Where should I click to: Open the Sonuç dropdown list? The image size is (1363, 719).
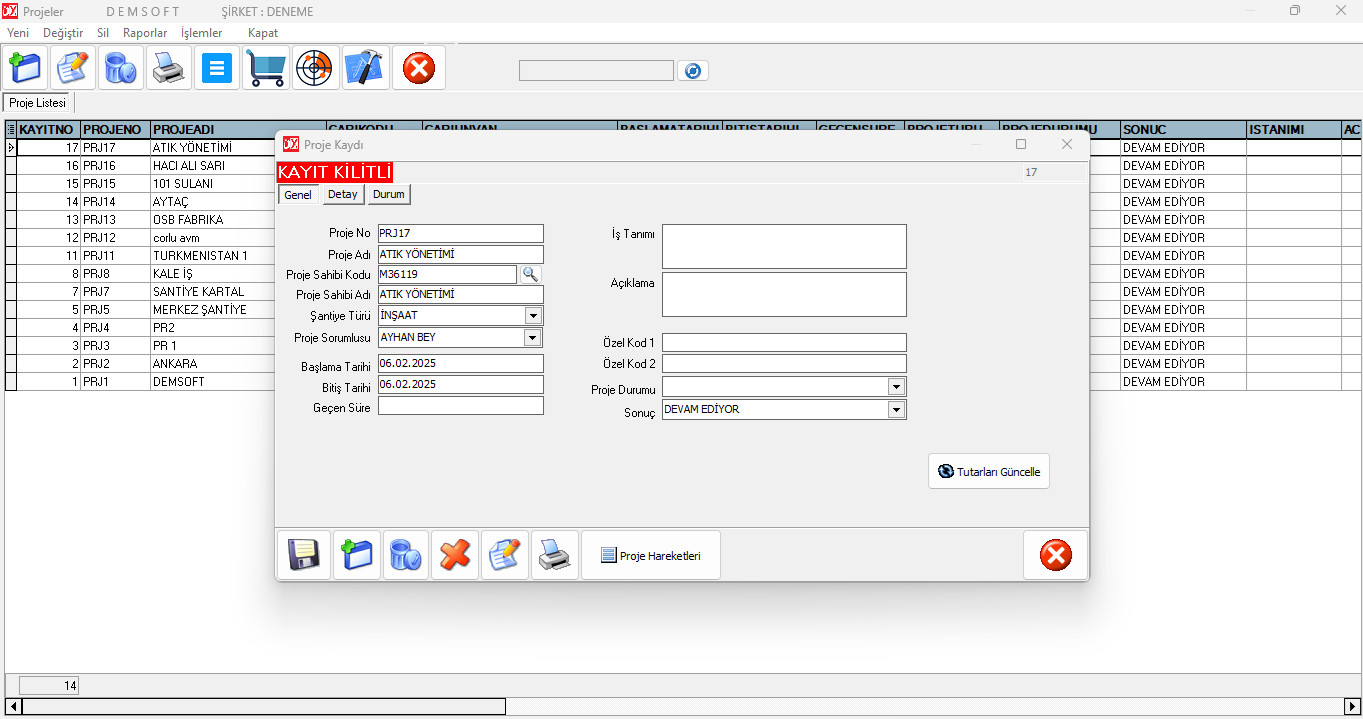pyautogui.click(x=896, y=410)
